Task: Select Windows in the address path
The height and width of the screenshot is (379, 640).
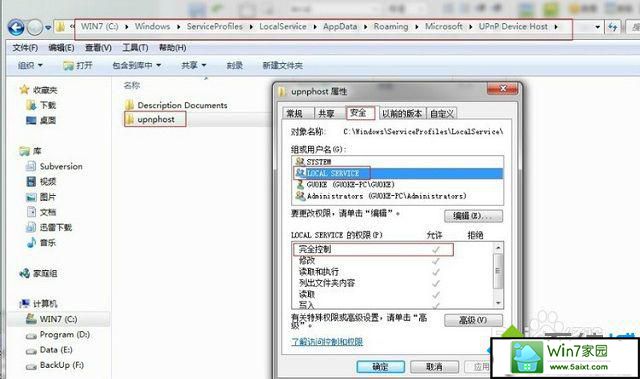Action: (x=152, y=27)
